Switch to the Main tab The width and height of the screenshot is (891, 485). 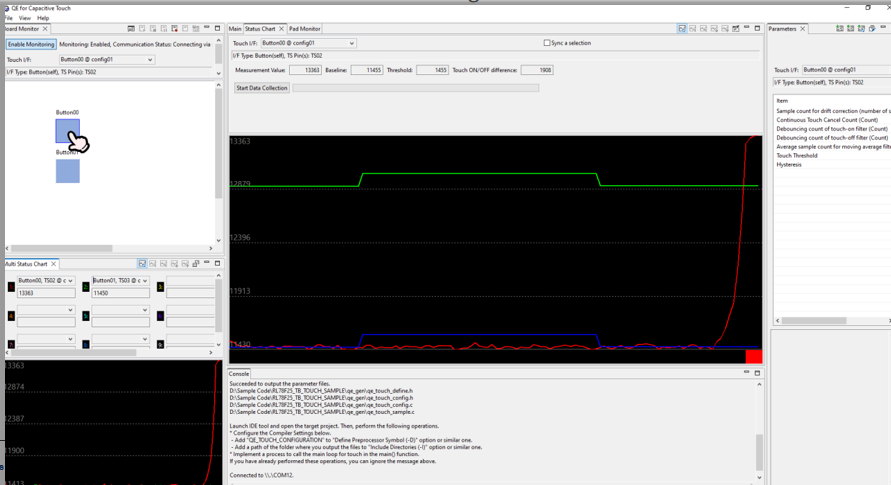235,29
